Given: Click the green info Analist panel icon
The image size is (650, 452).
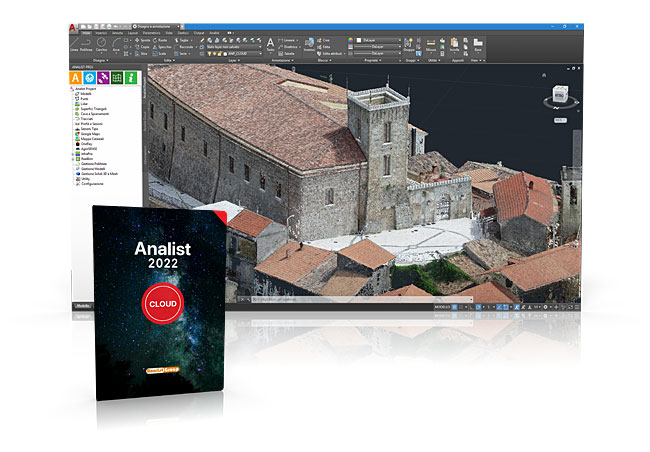Looking at the screenshot, I should click(131, 78).
